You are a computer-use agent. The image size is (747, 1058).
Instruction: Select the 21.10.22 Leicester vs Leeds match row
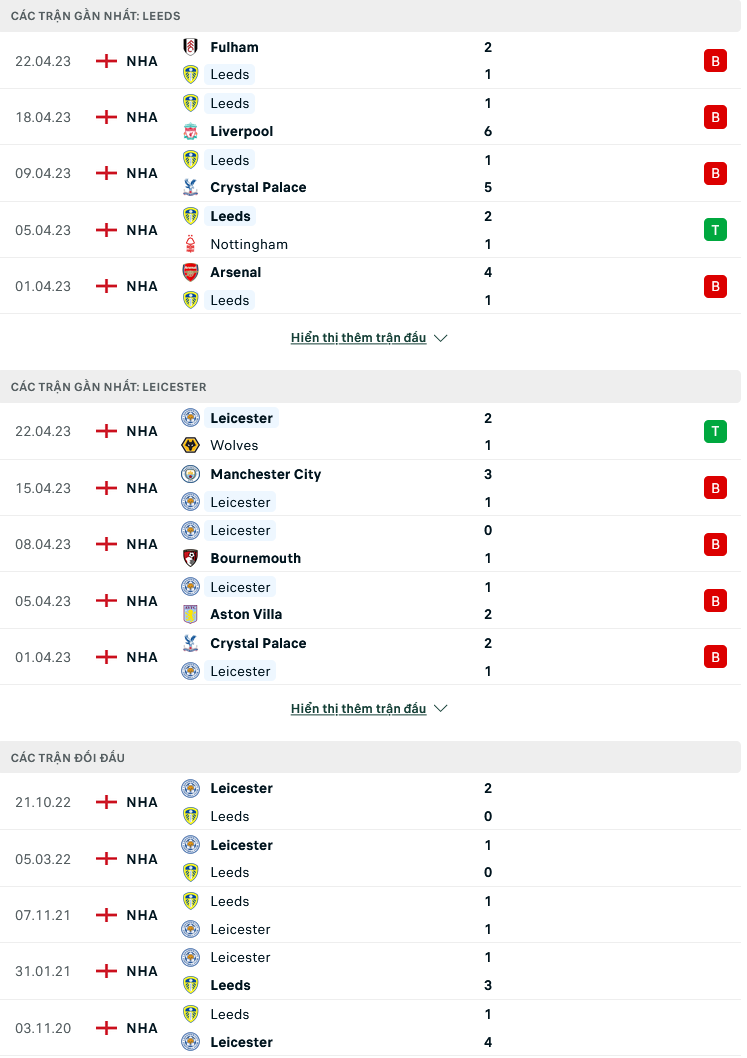[370, 802]
